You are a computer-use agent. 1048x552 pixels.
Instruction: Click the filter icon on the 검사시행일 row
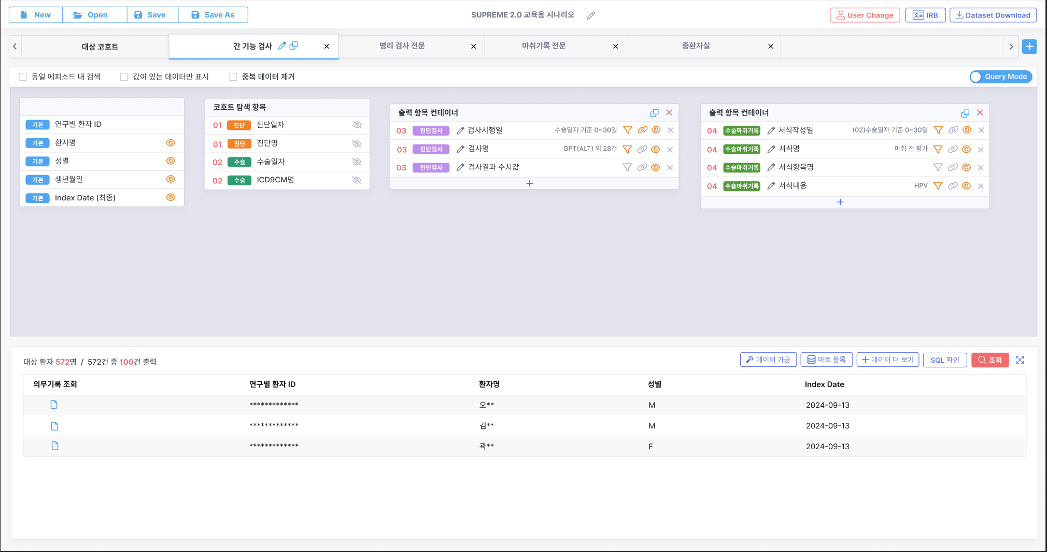[x=627, y=130]
